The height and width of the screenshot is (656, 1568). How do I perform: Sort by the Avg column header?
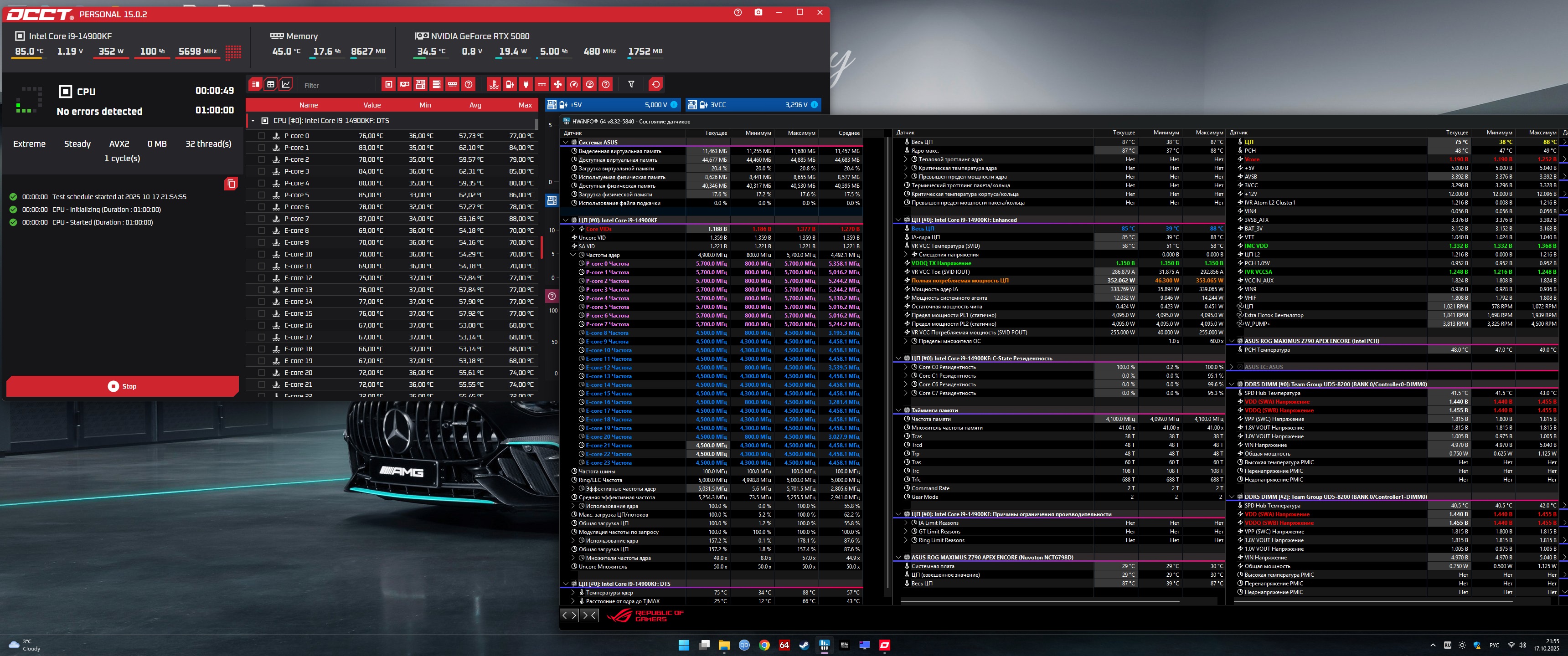[475, 105]
